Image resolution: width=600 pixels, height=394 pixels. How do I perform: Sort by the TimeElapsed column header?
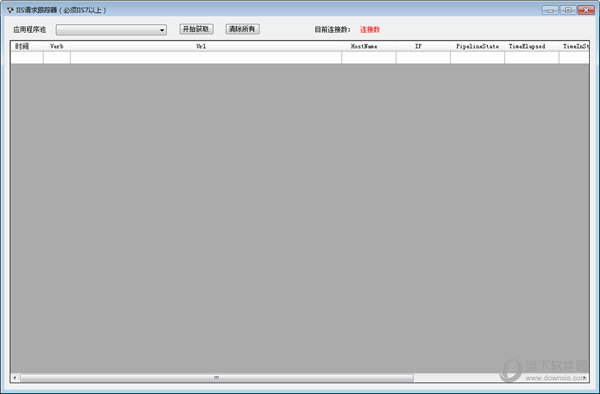(532, 46)
